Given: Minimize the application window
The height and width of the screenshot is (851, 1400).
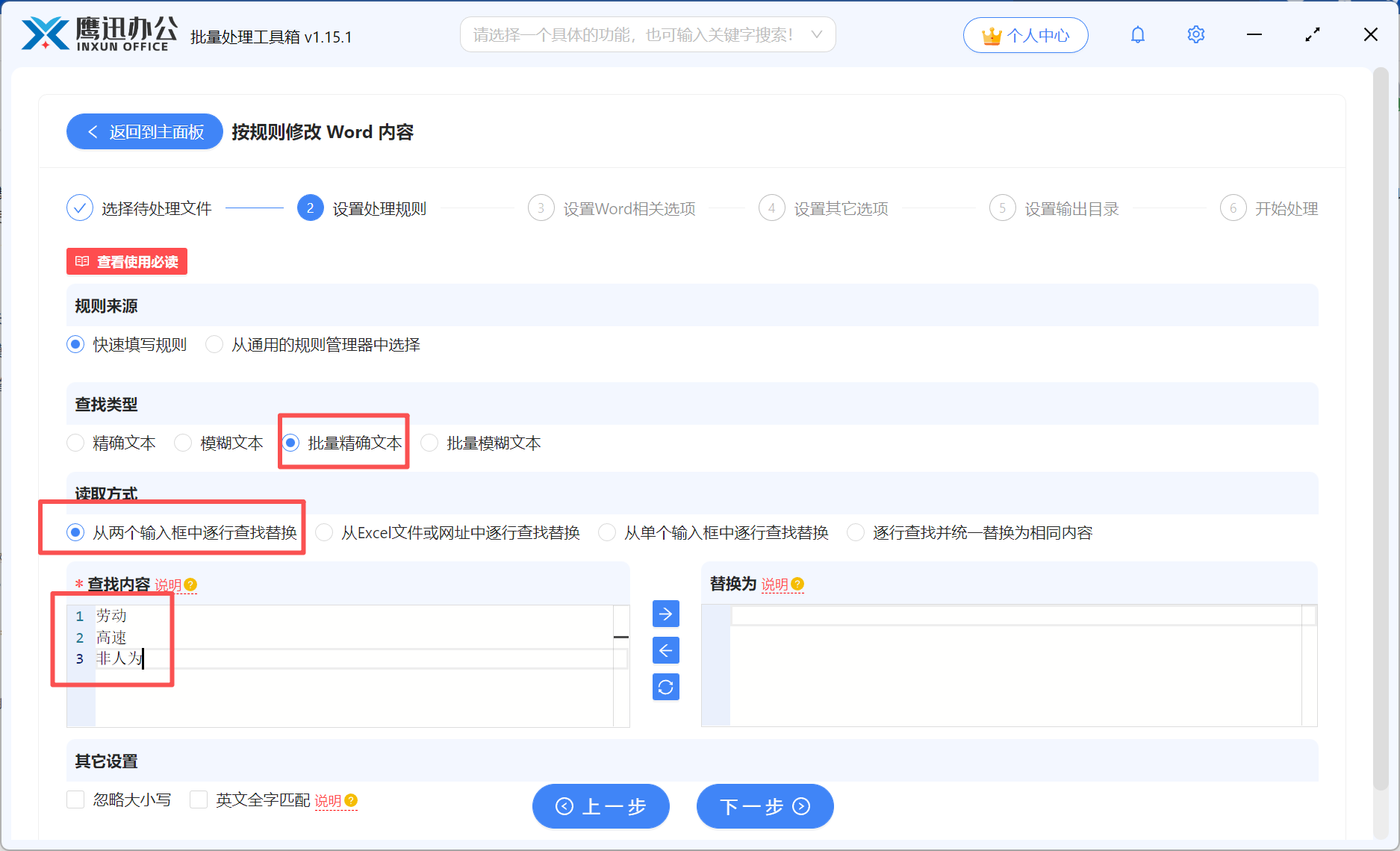Looking at the screenshot, I should tap(1254, 35).
